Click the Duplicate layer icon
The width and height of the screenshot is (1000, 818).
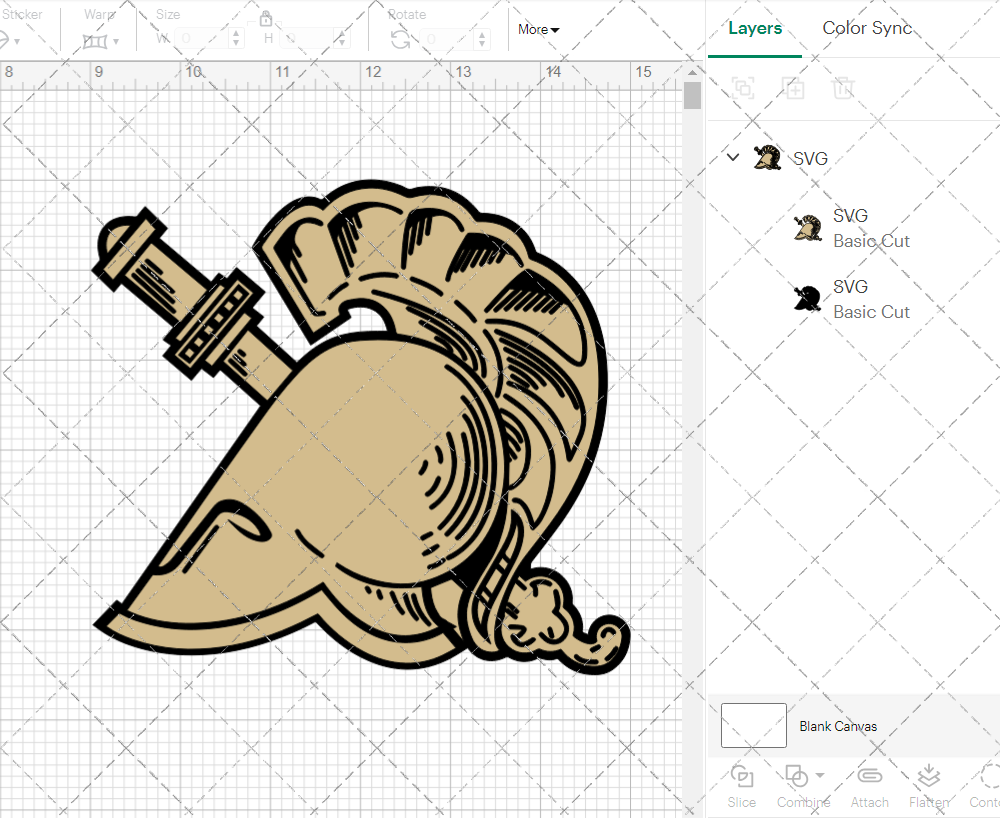point(794,87)
